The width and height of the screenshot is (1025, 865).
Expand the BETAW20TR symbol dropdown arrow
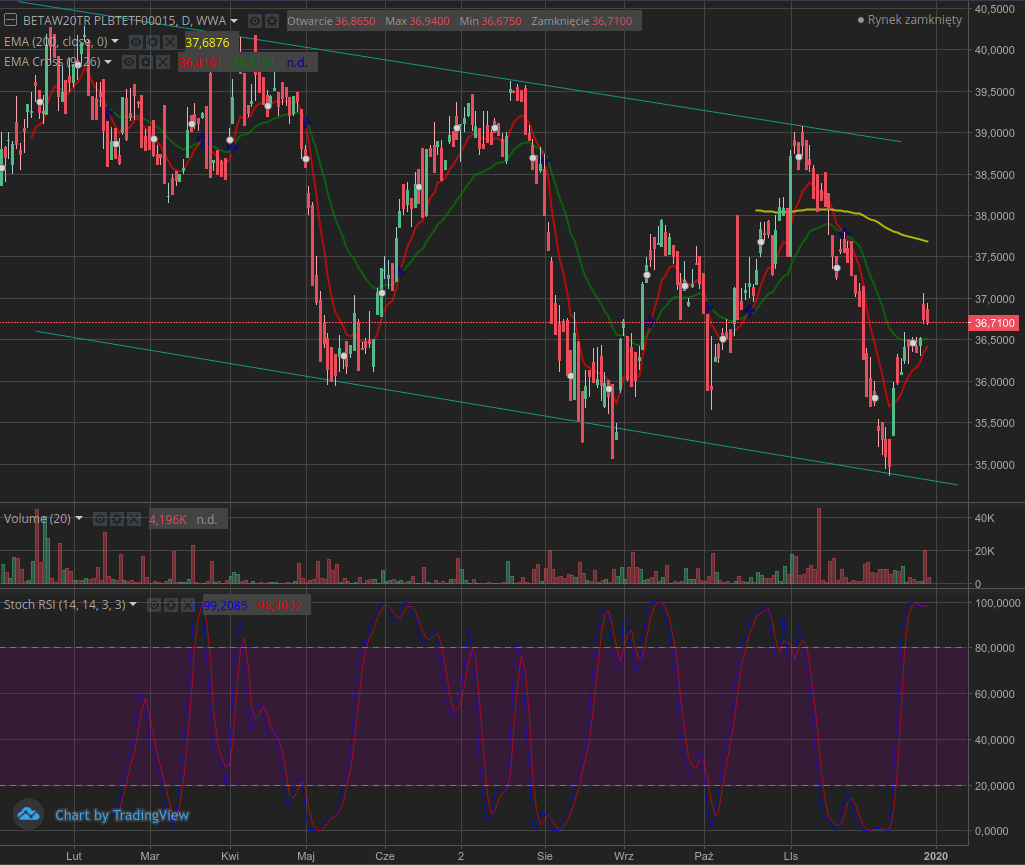[x=234, y=21]
